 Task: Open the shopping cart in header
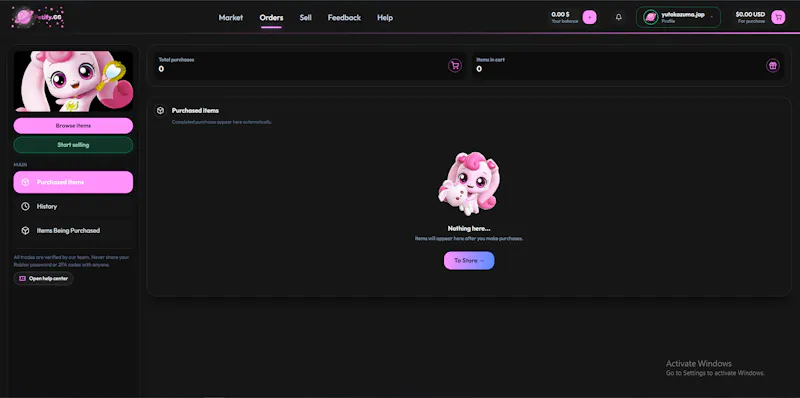(x=778, y=17)
